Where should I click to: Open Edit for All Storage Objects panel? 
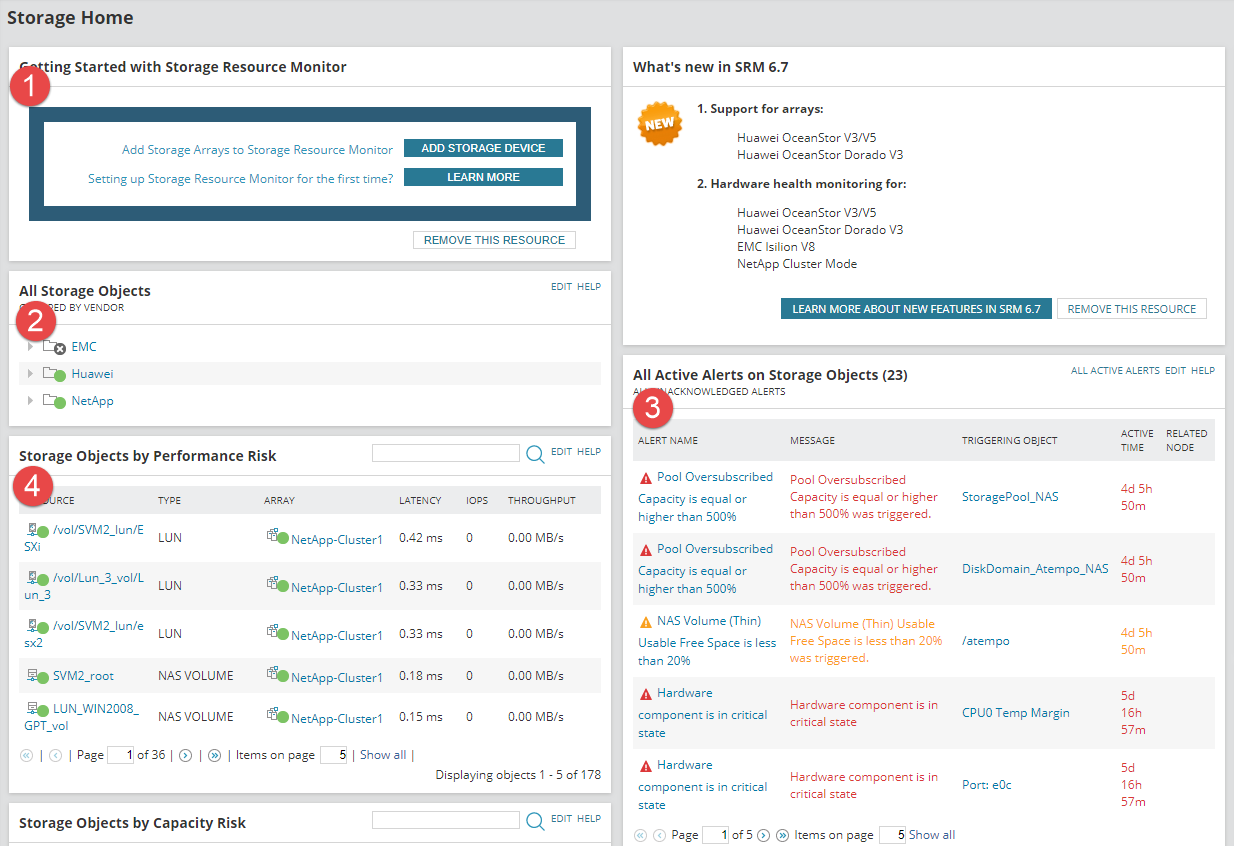(x=561, y=287)
